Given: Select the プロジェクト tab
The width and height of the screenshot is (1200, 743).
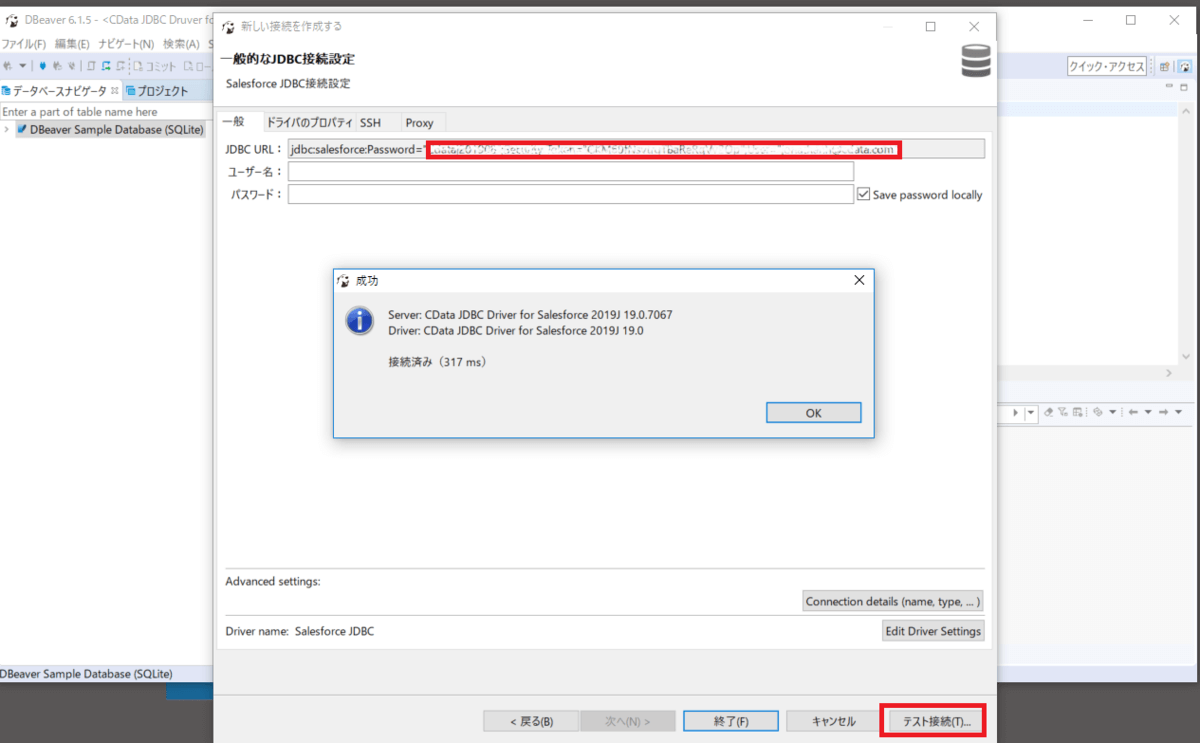Looking at the screenshot, I should (157, 91).
